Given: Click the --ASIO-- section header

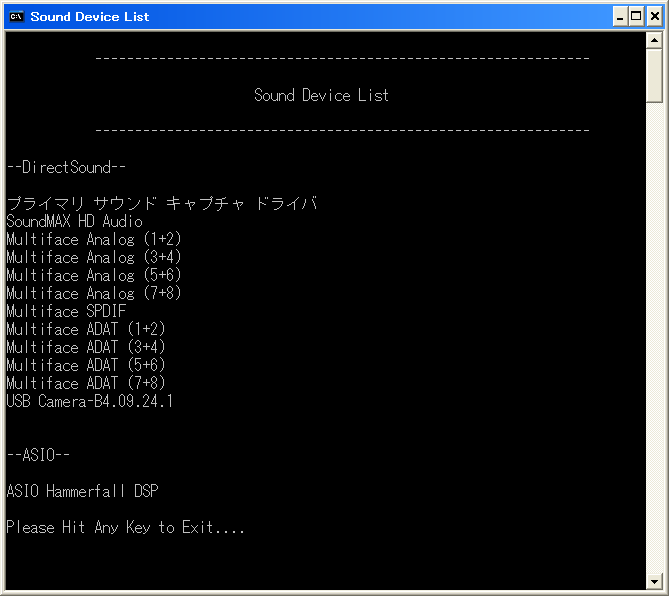Looking at the screenshot, I should click(x=38, y=455).
